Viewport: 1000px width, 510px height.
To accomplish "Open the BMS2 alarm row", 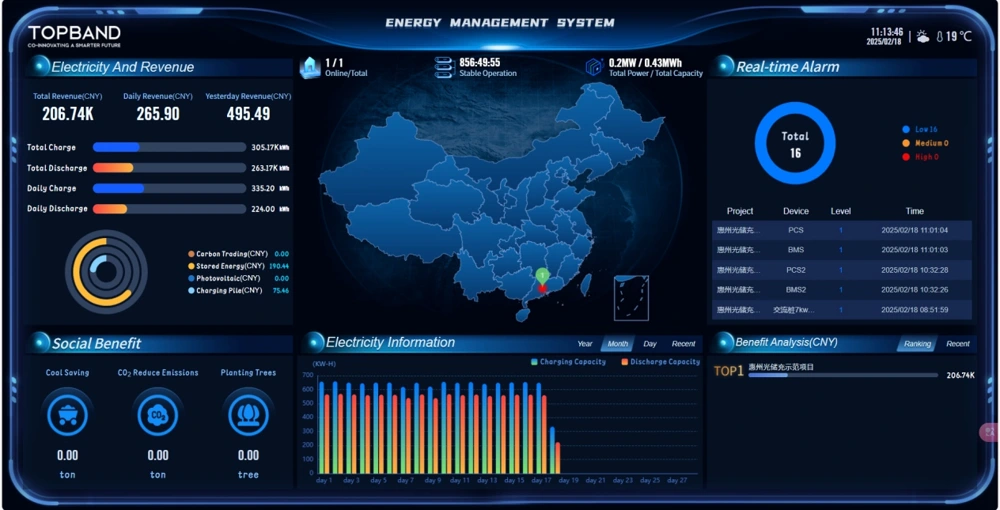I will [842, 289].
